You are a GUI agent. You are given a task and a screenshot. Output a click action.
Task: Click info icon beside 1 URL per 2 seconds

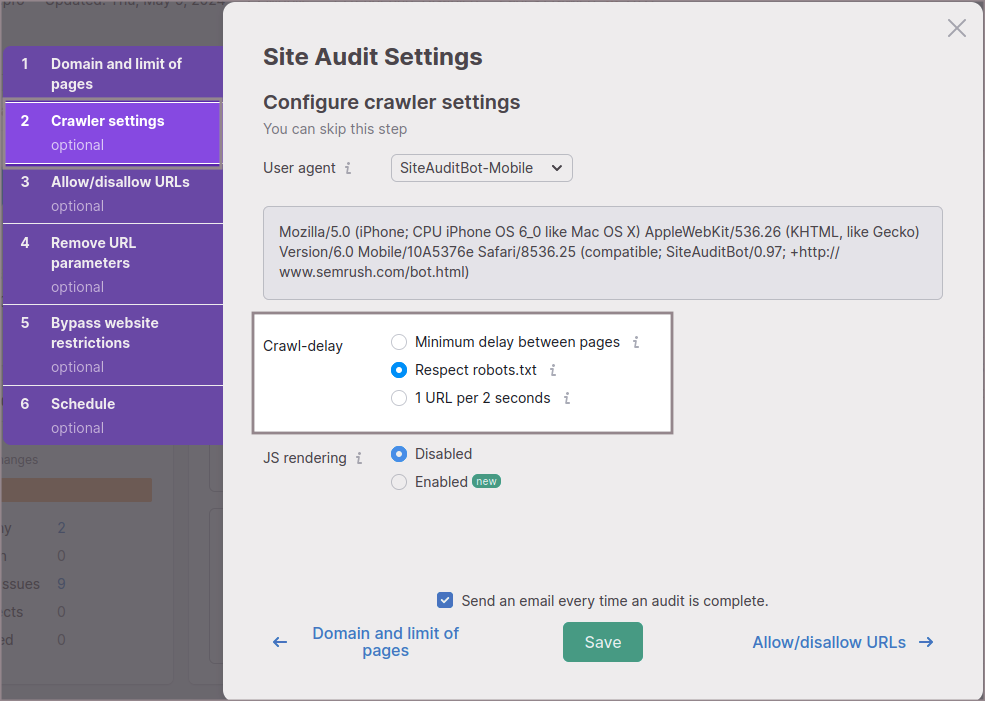pos(566,398)
